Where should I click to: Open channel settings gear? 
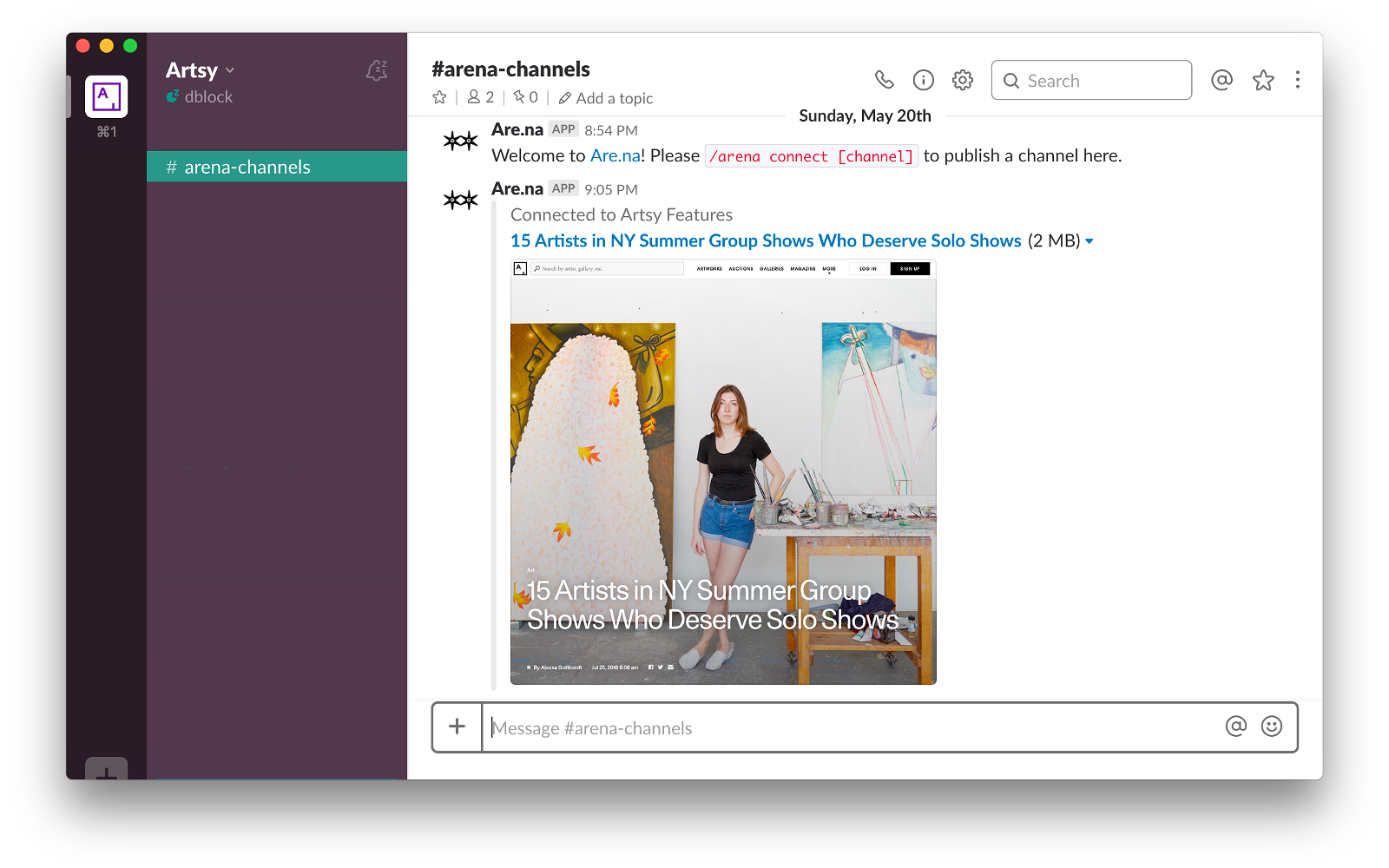click(963, 80)
